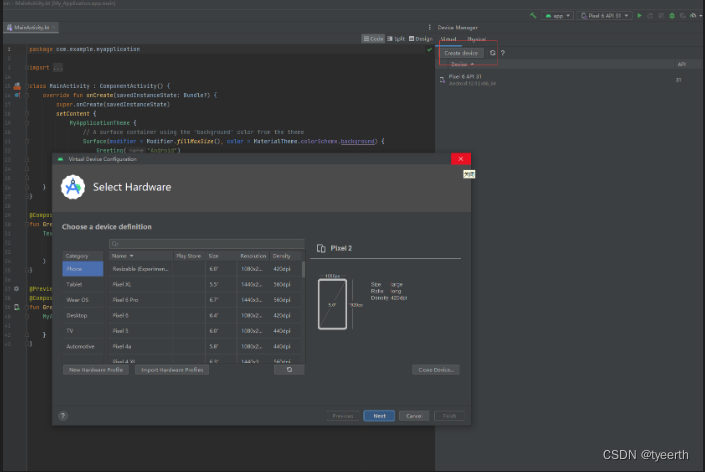Click the Category list header
This screenshot has height=472, width=705.
pyautogui.click(x=83, y=256)
